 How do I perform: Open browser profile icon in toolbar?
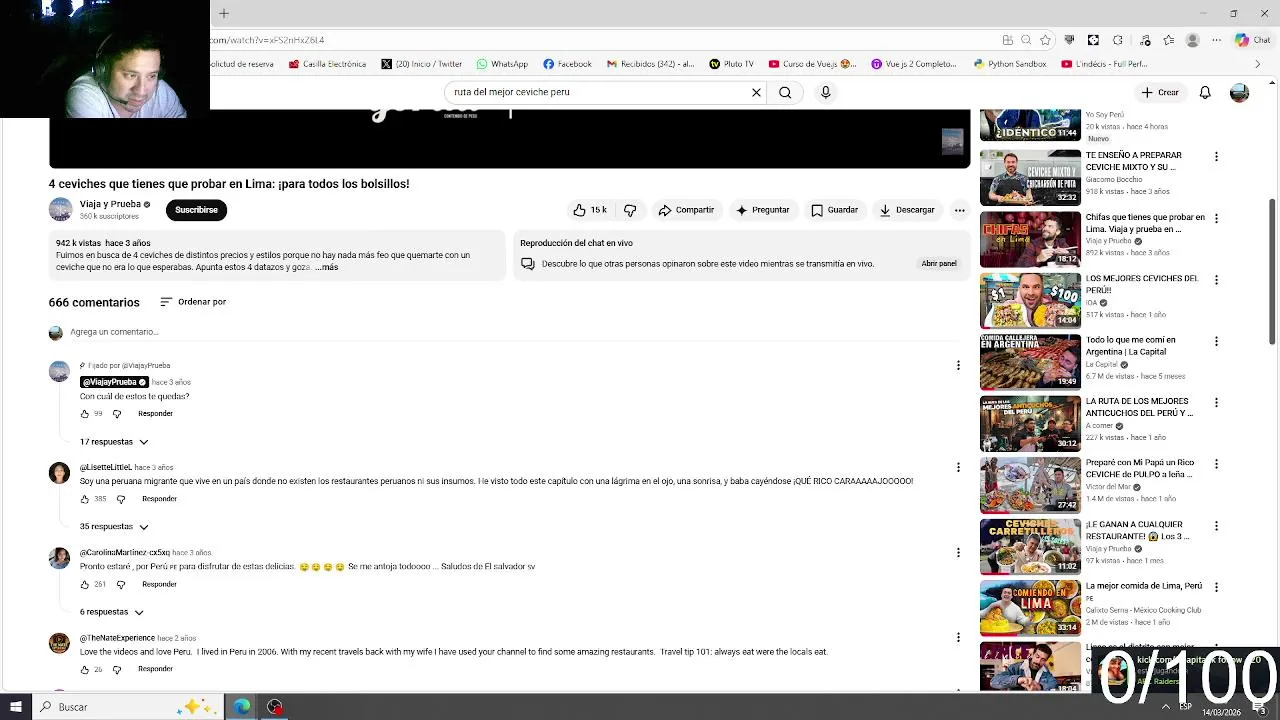1192,40
